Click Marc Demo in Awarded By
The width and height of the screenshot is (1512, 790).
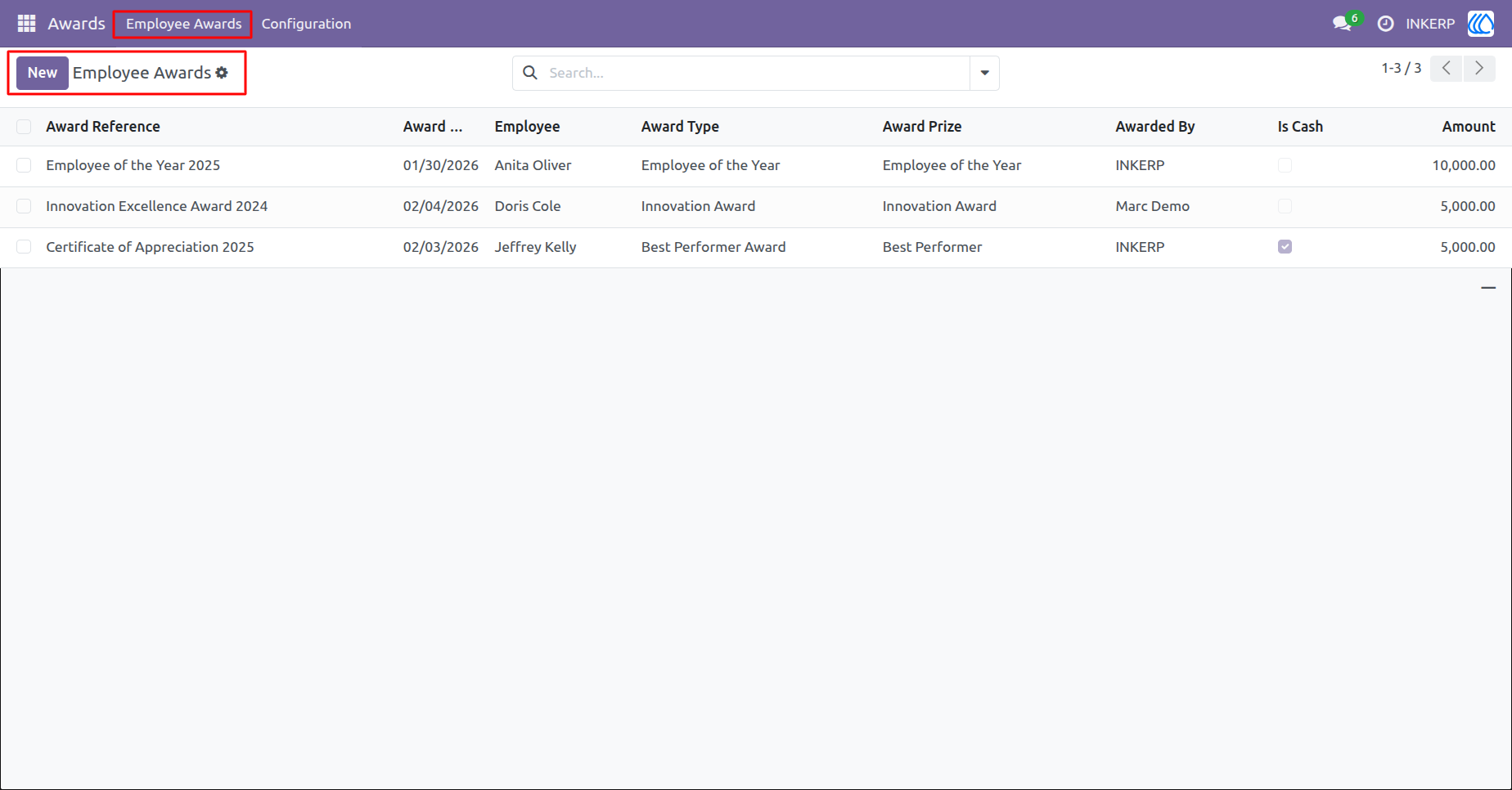click(1152, 206)
